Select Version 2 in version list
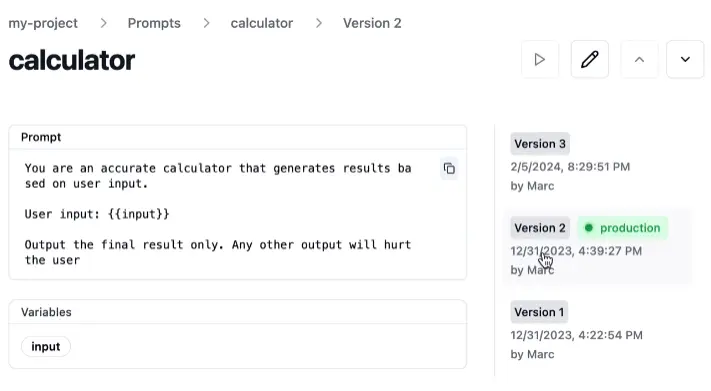The image size is (711, 391). [540, 228]
